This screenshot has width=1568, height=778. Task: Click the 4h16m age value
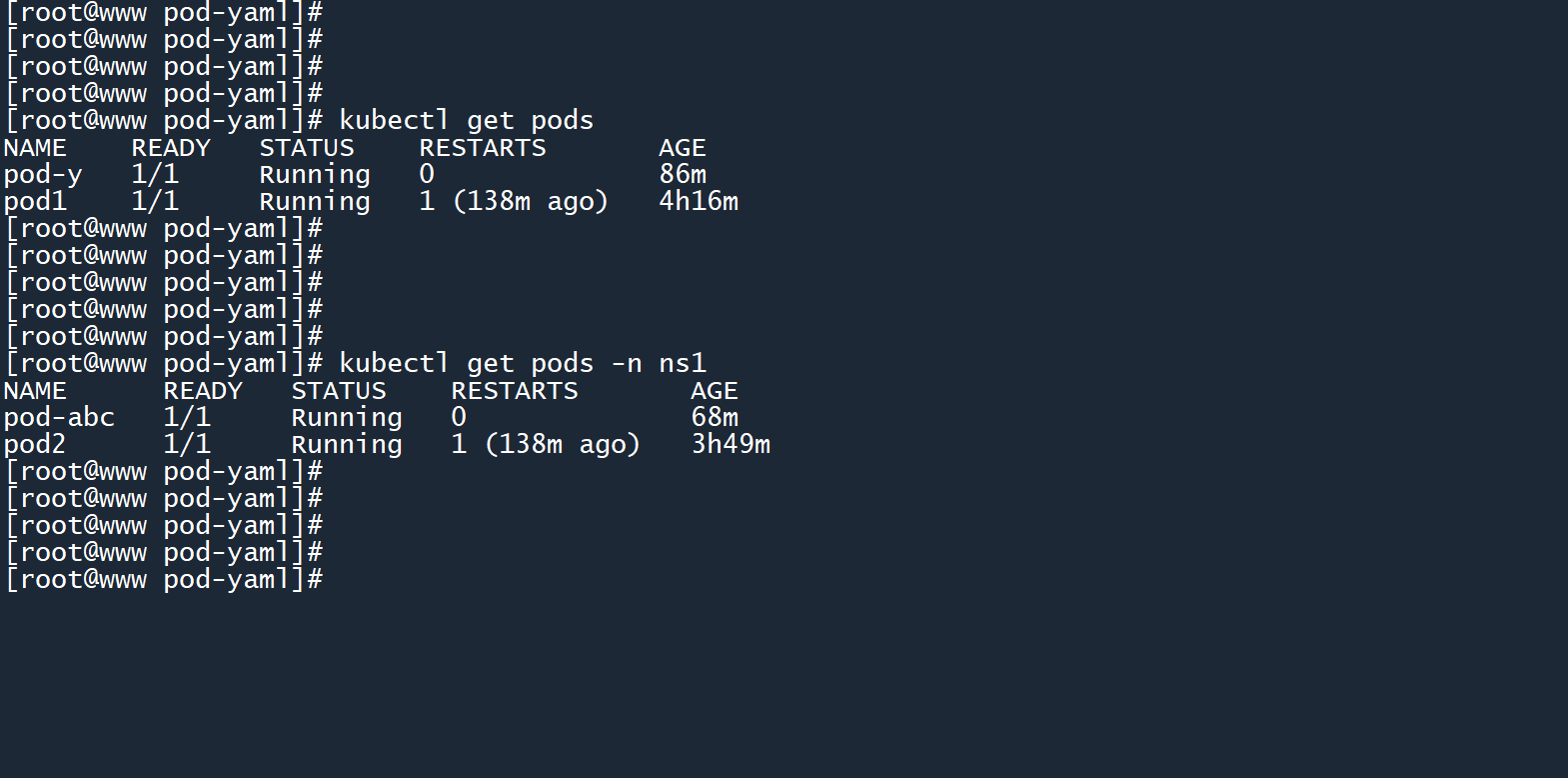(699, 202)
